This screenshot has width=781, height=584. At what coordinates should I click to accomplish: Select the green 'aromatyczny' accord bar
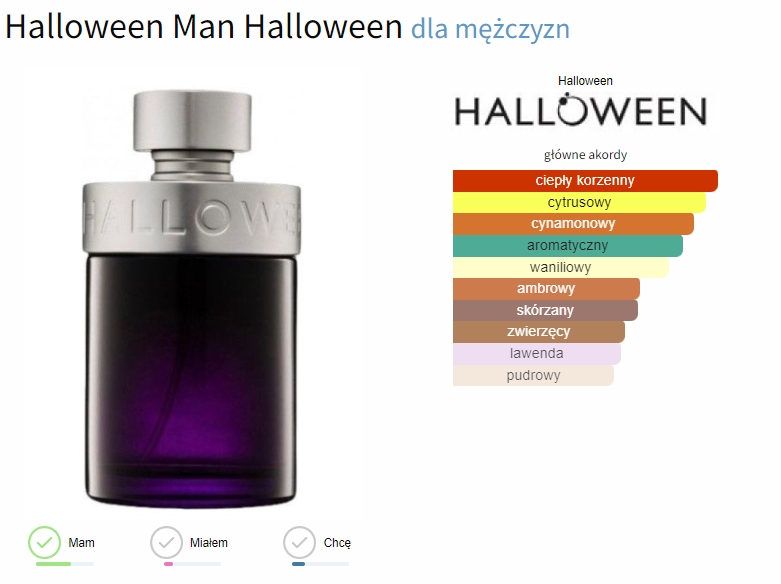point(568,246)
